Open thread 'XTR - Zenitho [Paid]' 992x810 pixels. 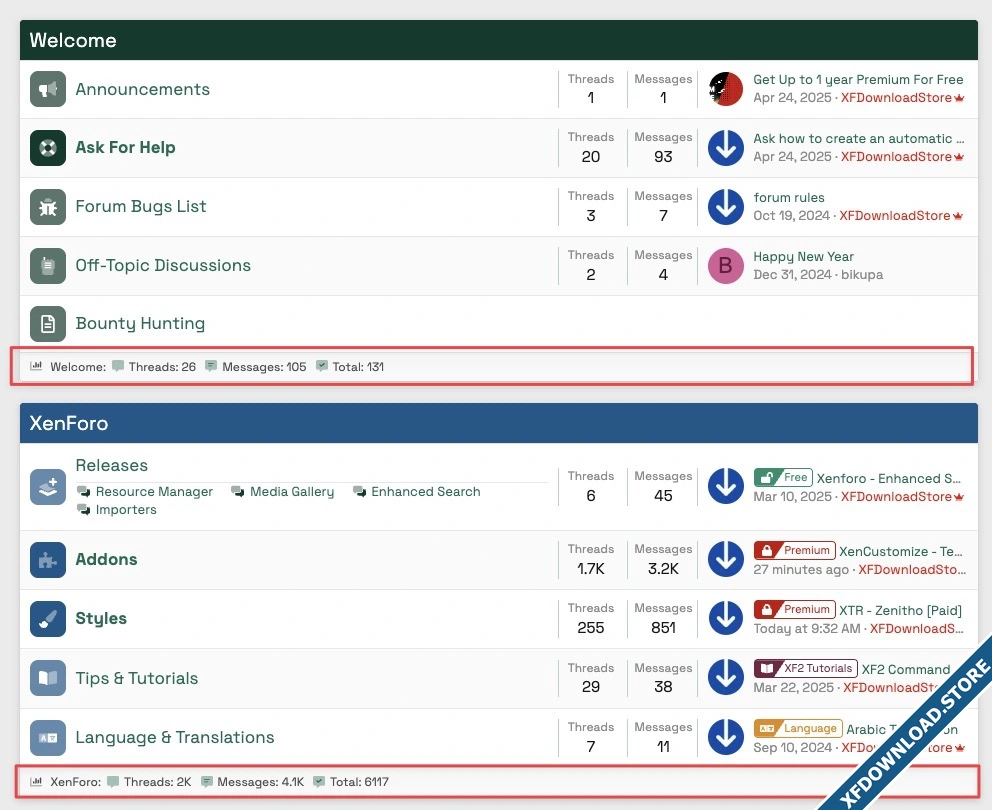tap(900, 610)
